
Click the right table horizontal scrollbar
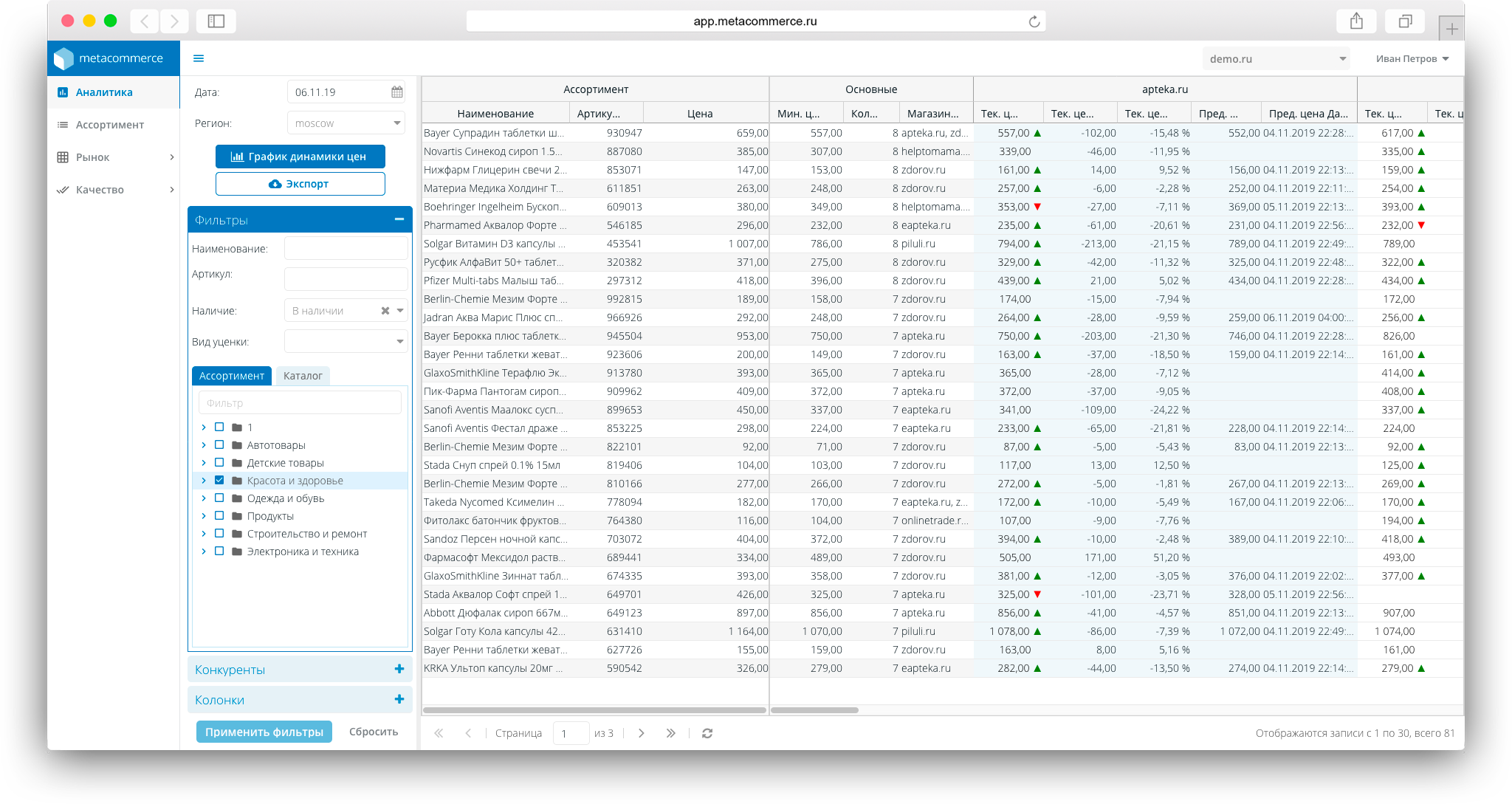pyautogui.click(x=815, y=710)
